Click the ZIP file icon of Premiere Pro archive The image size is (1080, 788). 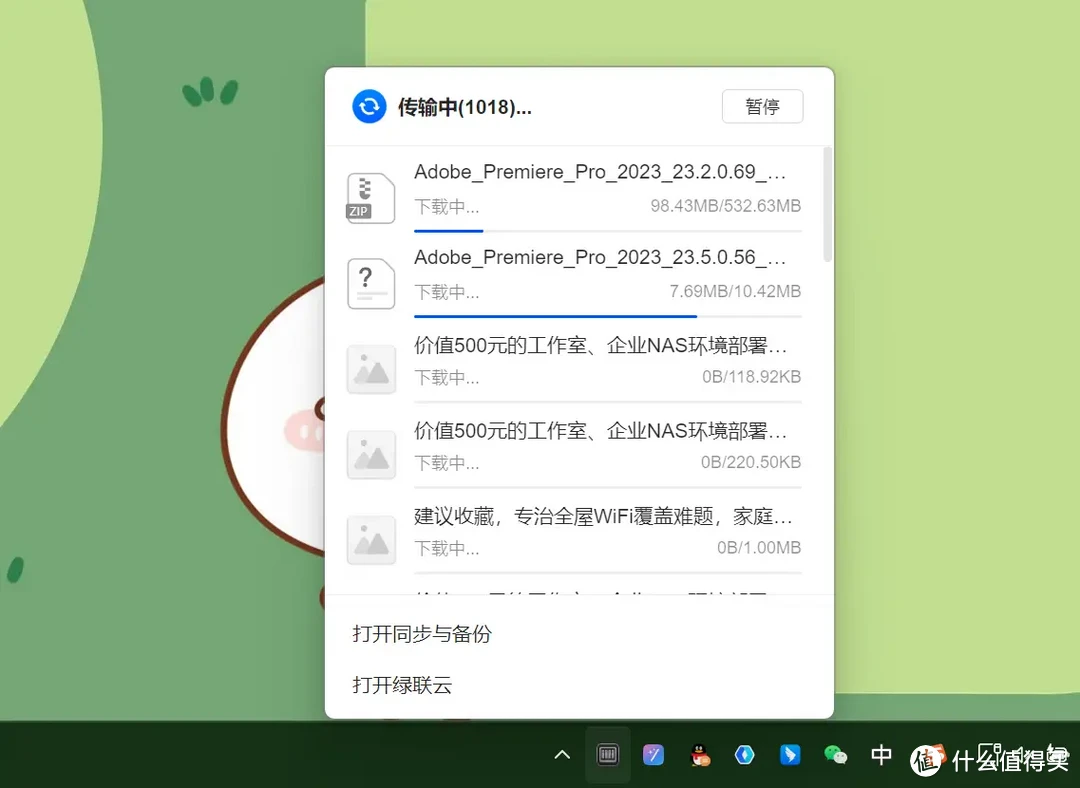370,199
